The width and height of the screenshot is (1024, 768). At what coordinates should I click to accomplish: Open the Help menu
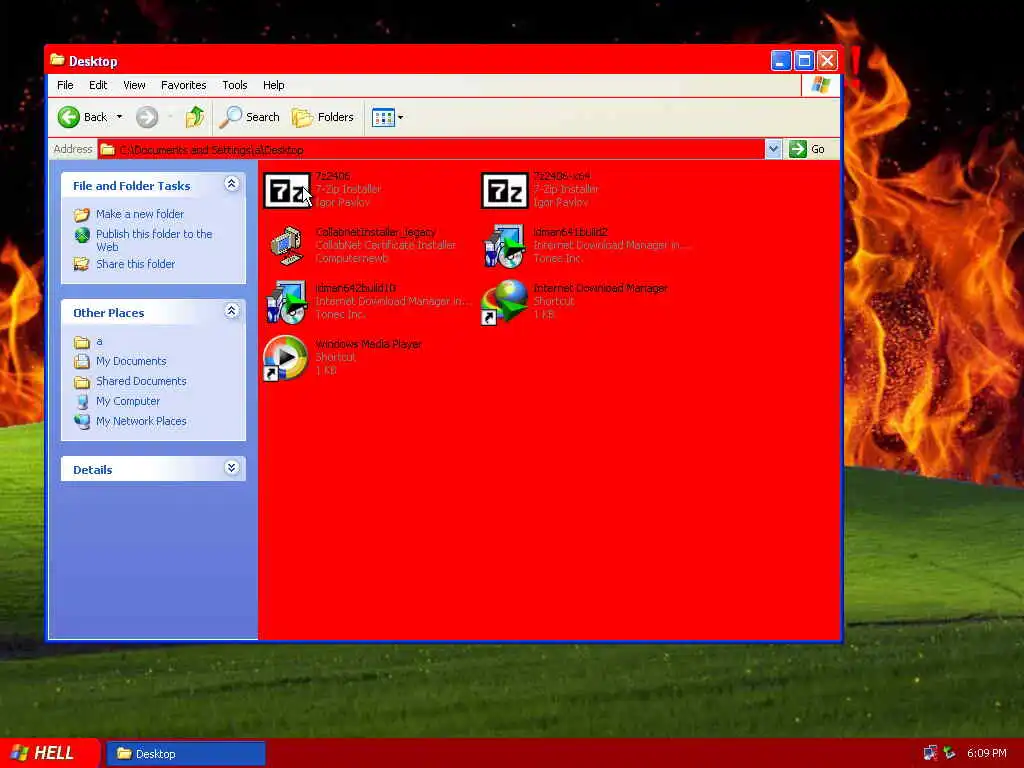click(x=274, y=85)
